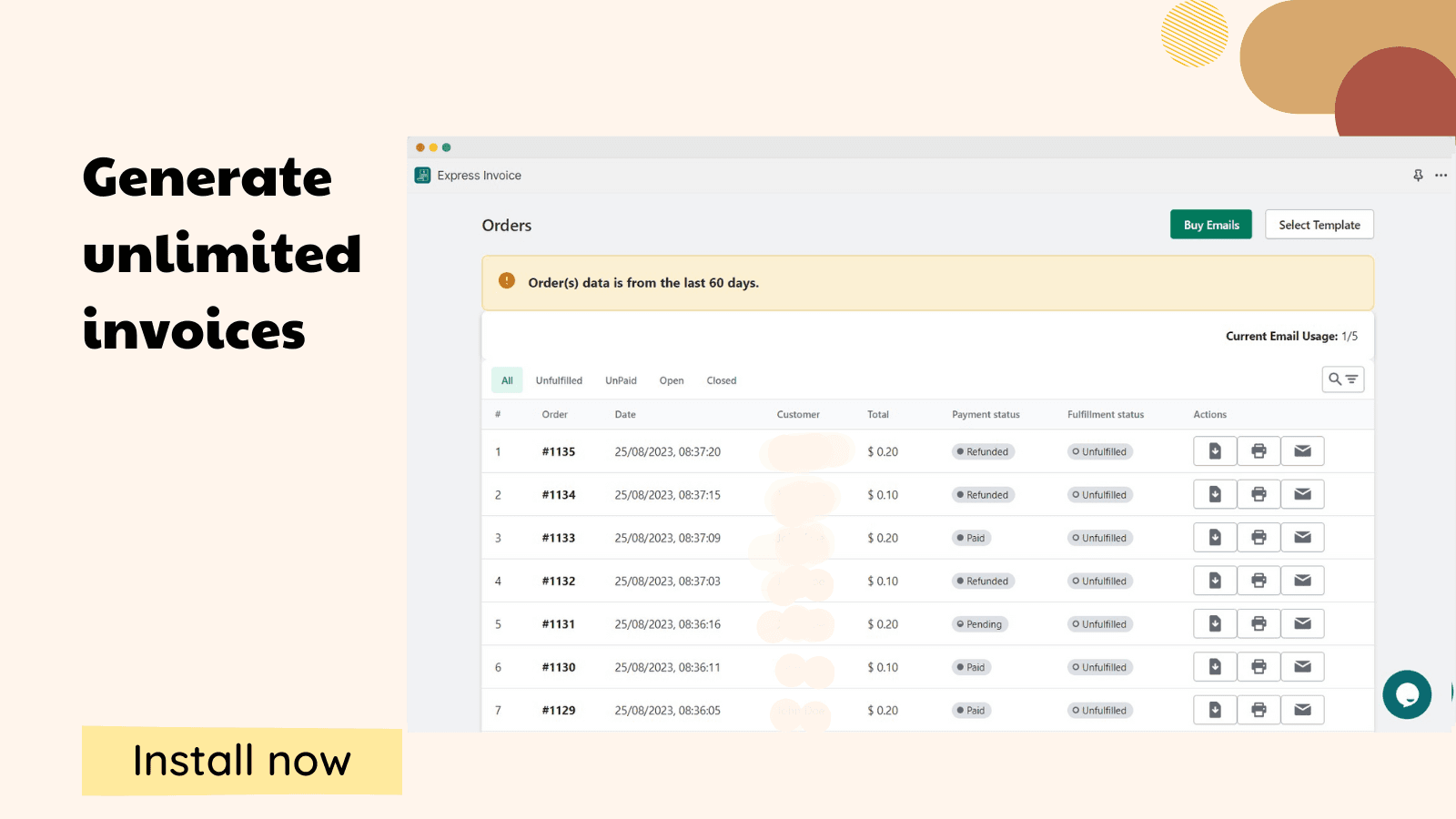The height and width of the screenshot is (819, 1456).
Task: Download the invoice for order #1135
Action: click(x=1214, y=450)
